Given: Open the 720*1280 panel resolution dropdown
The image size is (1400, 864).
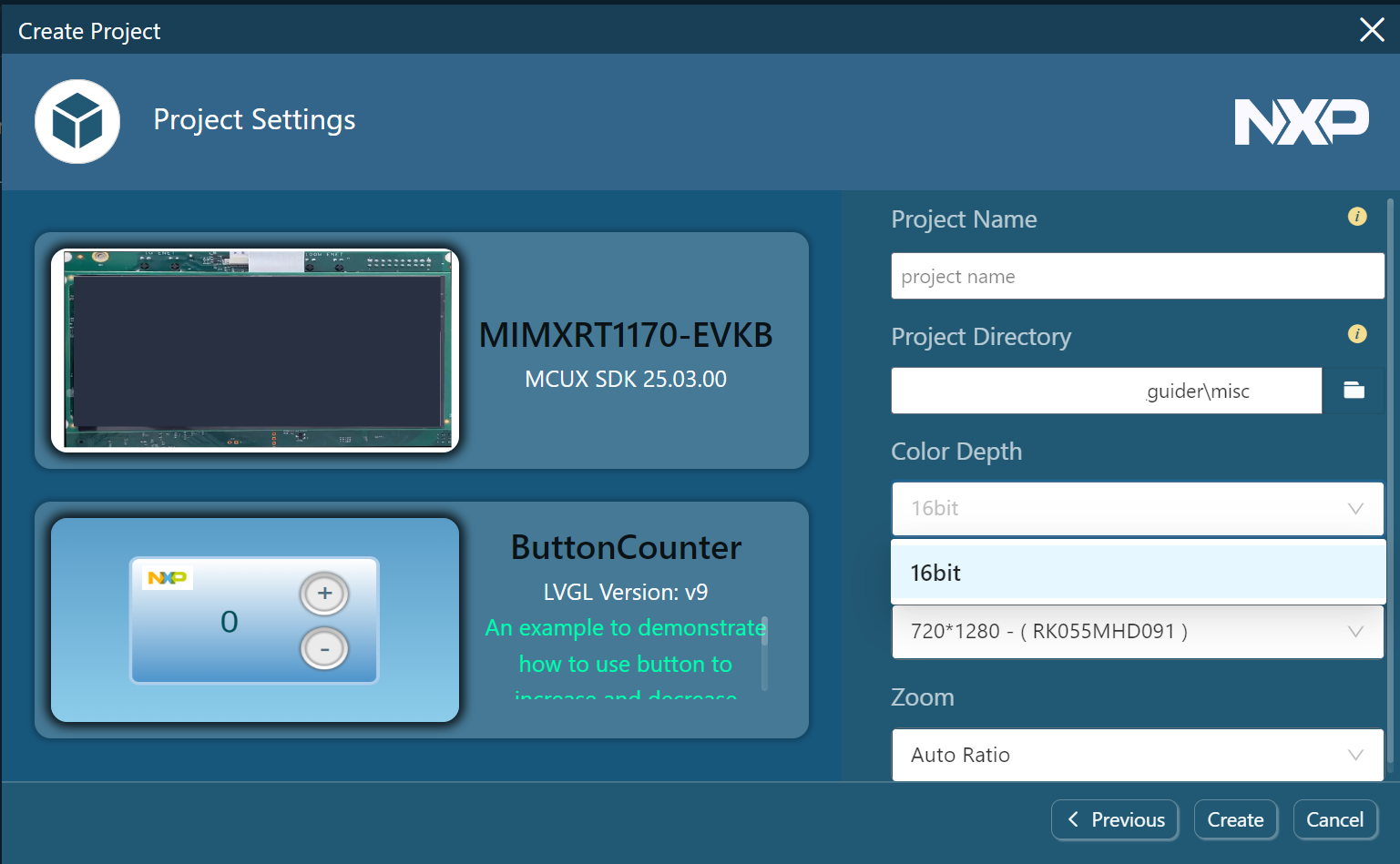Looking at the screenshot, I should tap(1138, 632).
